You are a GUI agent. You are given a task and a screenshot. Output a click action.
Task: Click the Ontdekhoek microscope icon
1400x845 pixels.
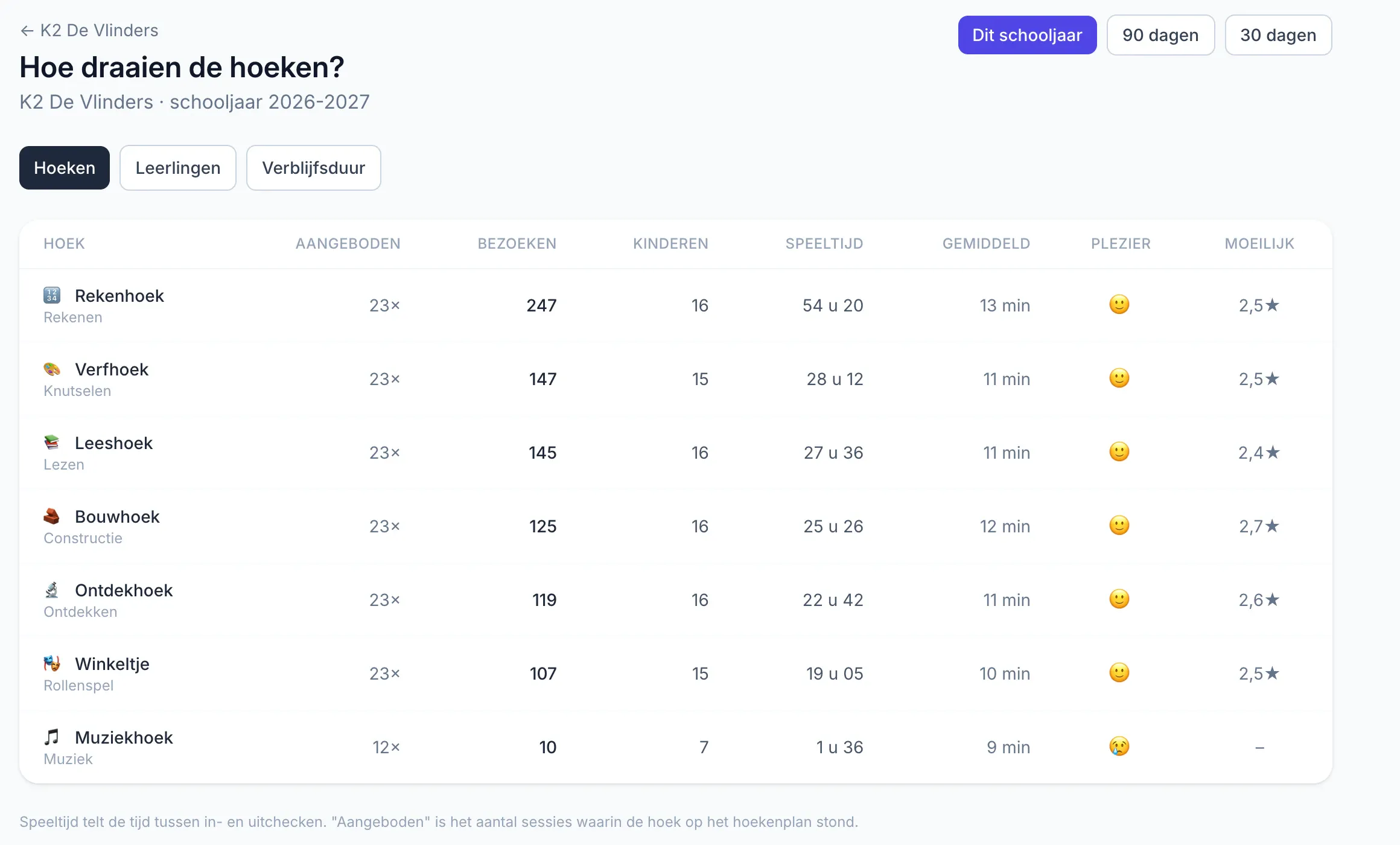point(52,590)
